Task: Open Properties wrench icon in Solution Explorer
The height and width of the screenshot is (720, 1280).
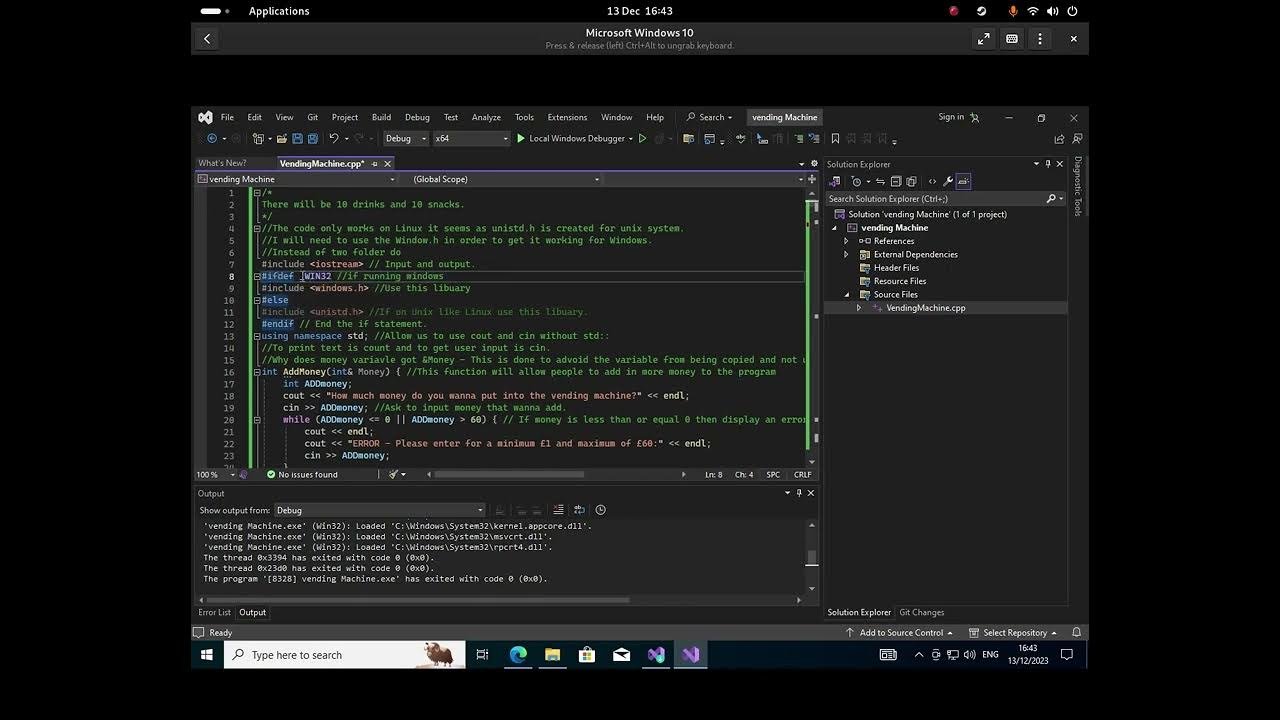Action: pos(948,181)
